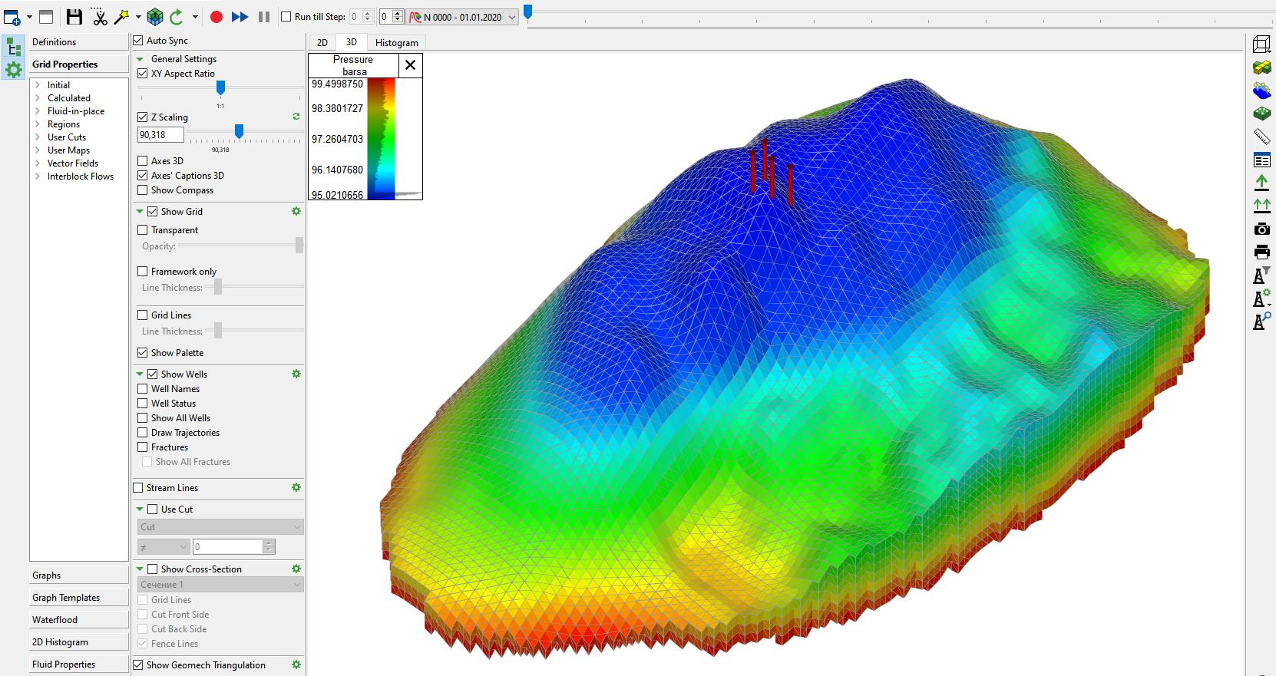Uncheck Show Palette option
This screenshot has width=1276, height=676.
click(x=142, y=353)
